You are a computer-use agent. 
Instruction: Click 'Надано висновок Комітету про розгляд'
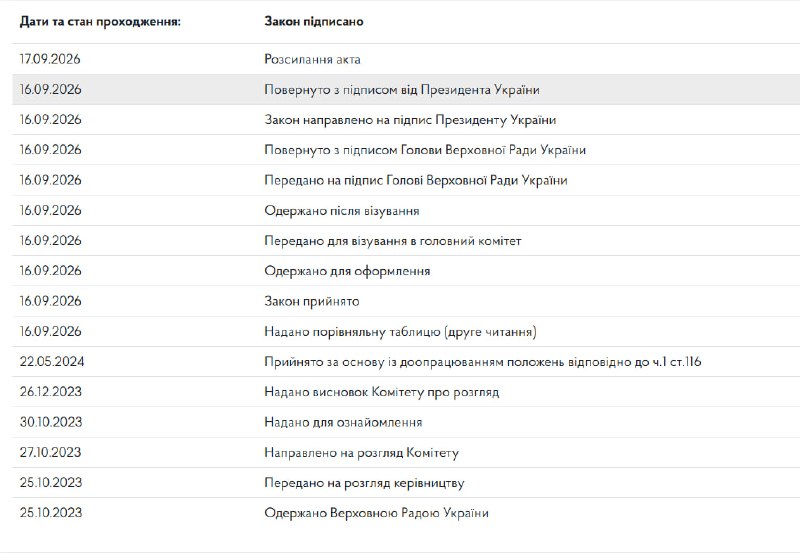point(406,392)
